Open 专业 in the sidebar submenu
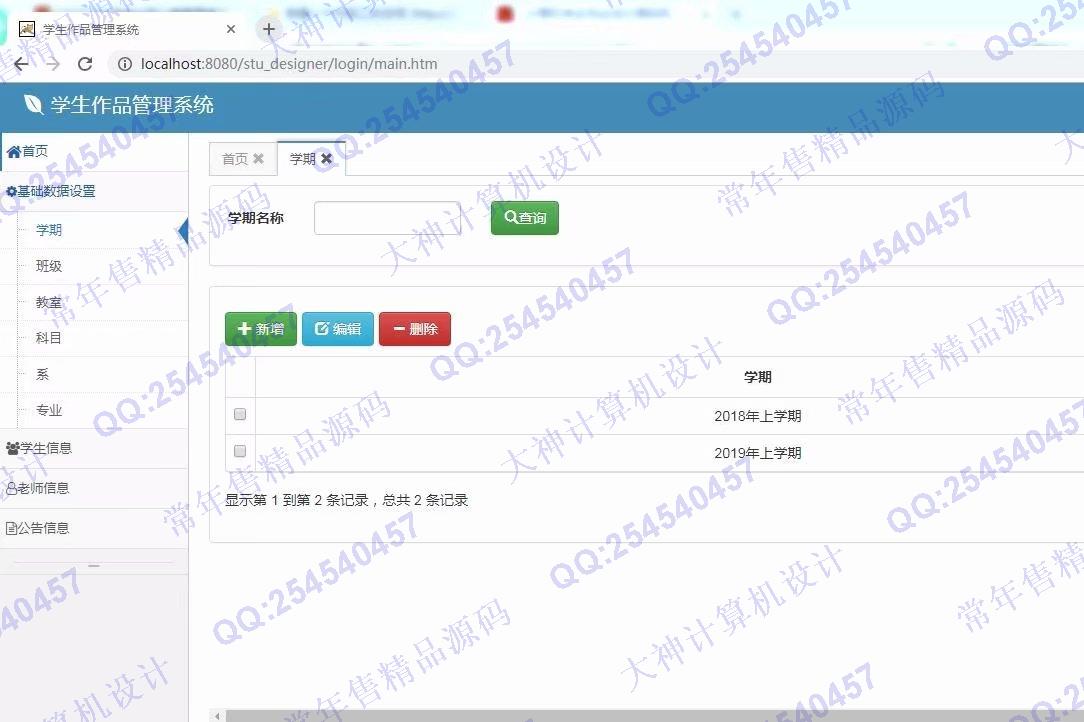The height and width of the screenshot is (722, 1084). 49,411
